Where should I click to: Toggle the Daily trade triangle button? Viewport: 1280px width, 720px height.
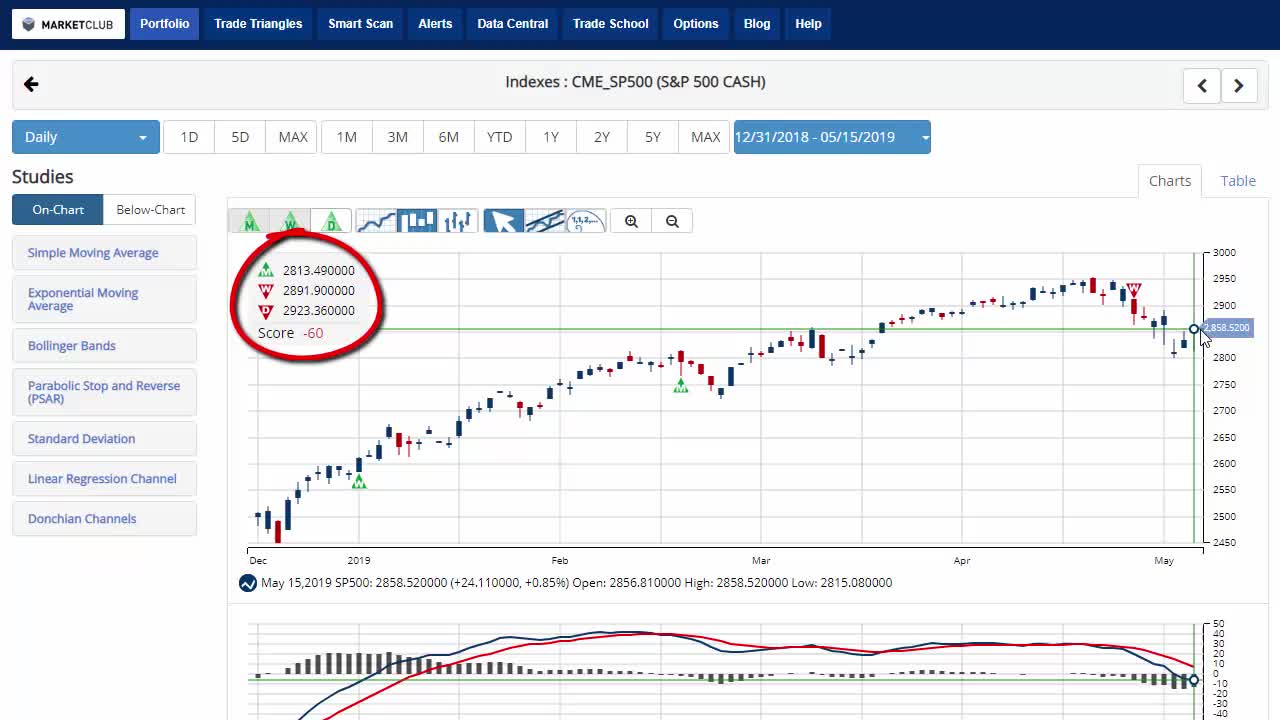click(x=331, y=221)
